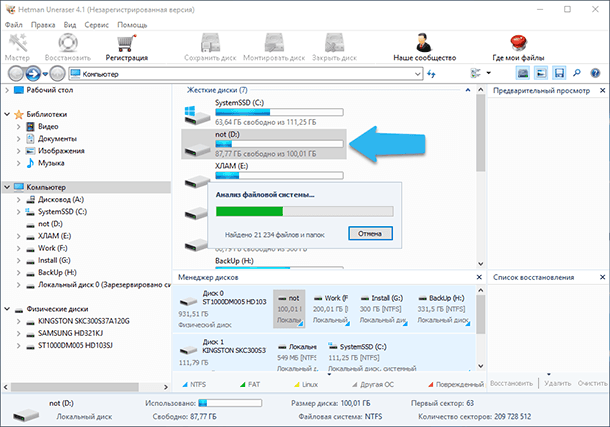Collapse Компьютер tree node
This screenshot has height=427, width=610.
click(x=7, y=187)
